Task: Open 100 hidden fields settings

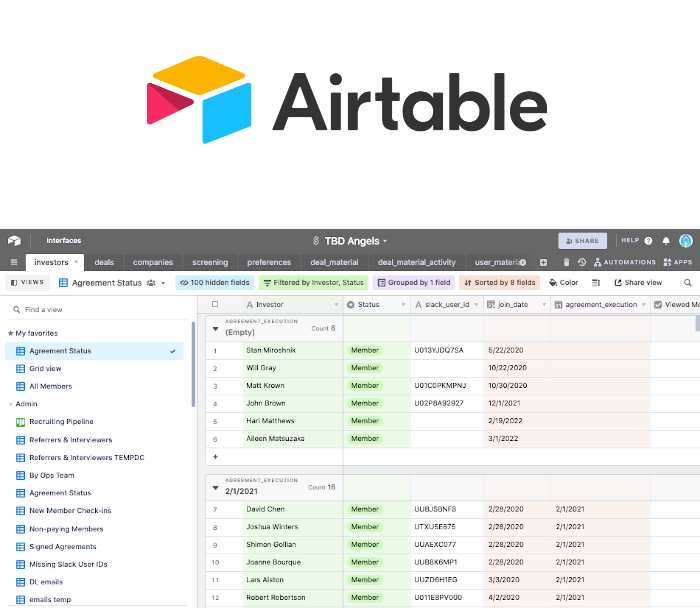Action: [x=215, y=283]
